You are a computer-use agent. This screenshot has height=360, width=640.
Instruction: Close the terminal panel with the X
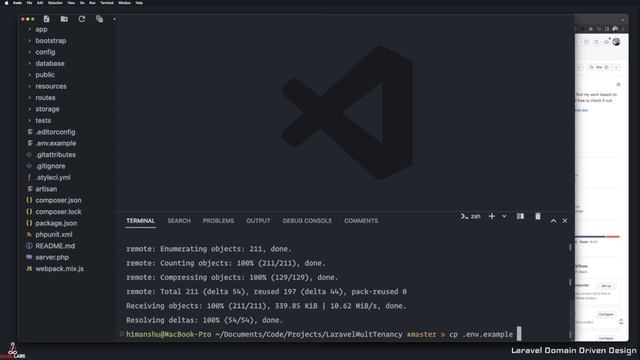(x=565, y=221)
